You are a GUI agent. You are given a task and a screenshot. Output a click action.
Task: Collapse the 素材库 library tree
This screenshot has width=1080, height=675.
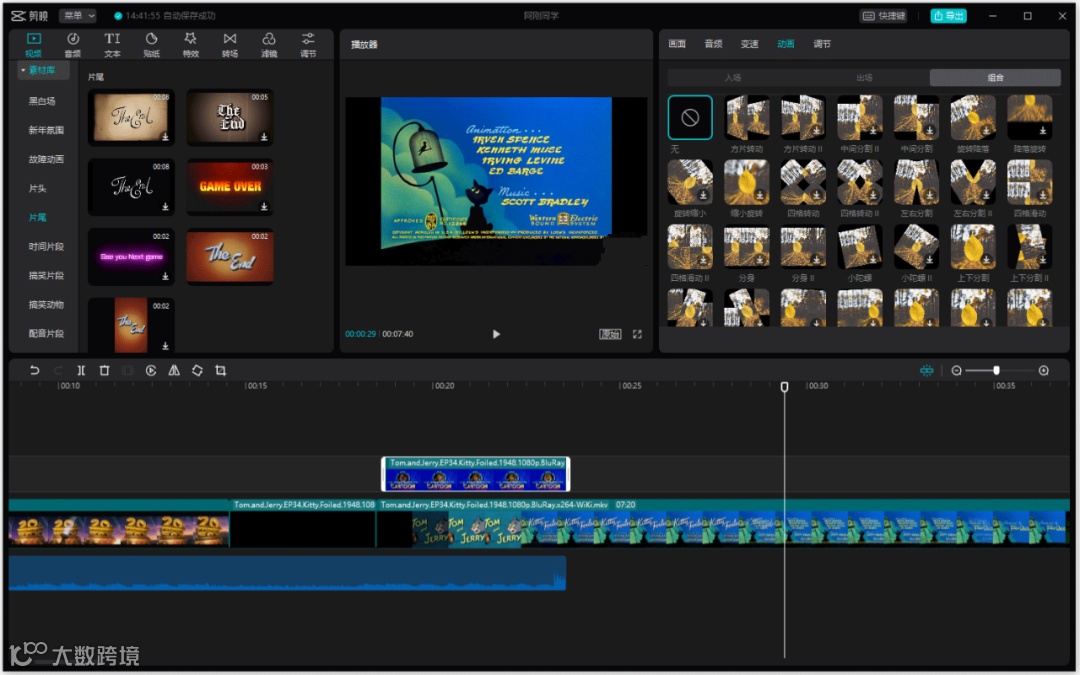[x=23, y=70]
